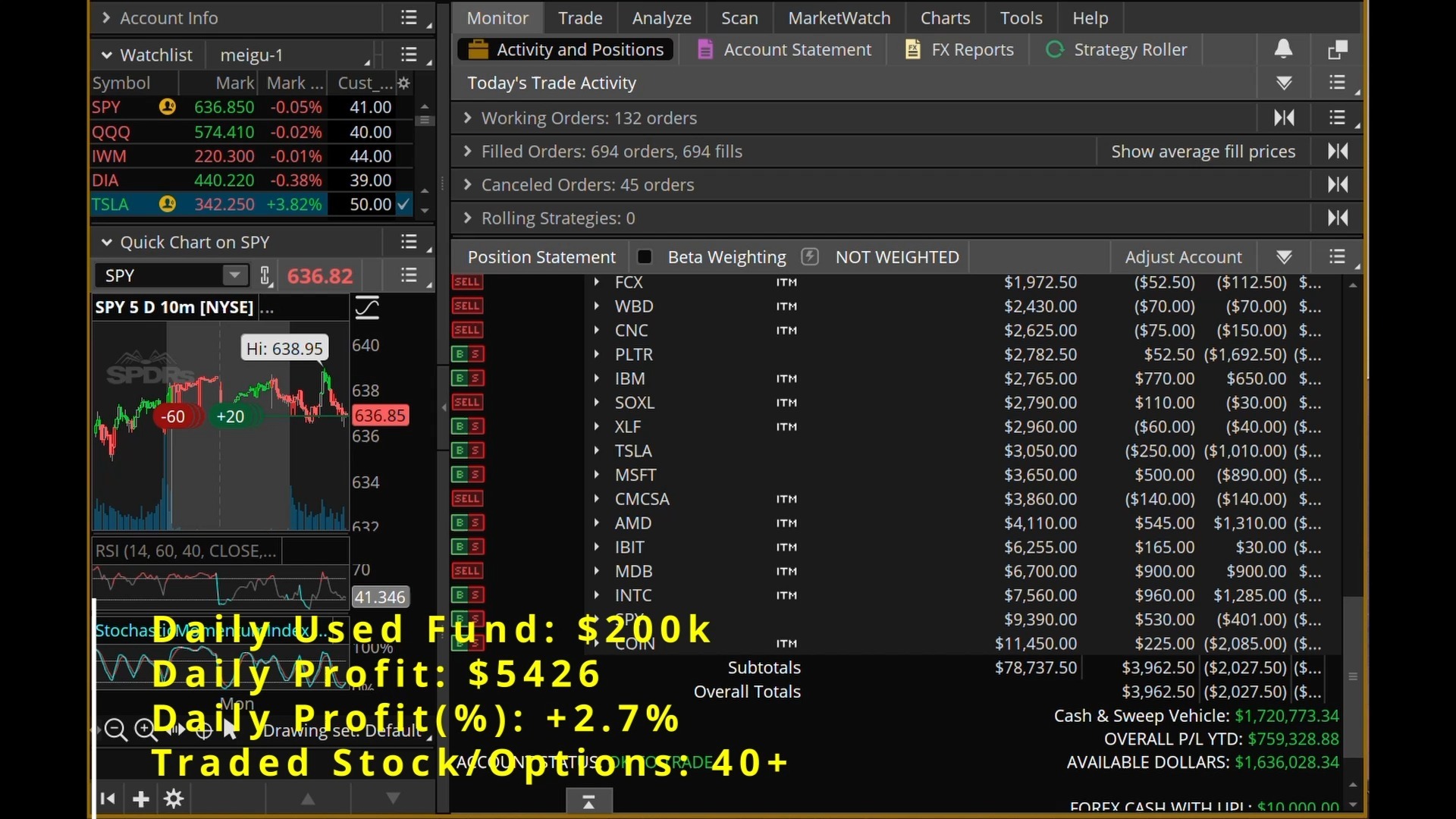Open the sidebar settings gear icon
The width and height of the screenshot is (1456, 819).
click(x=174, y=799)
